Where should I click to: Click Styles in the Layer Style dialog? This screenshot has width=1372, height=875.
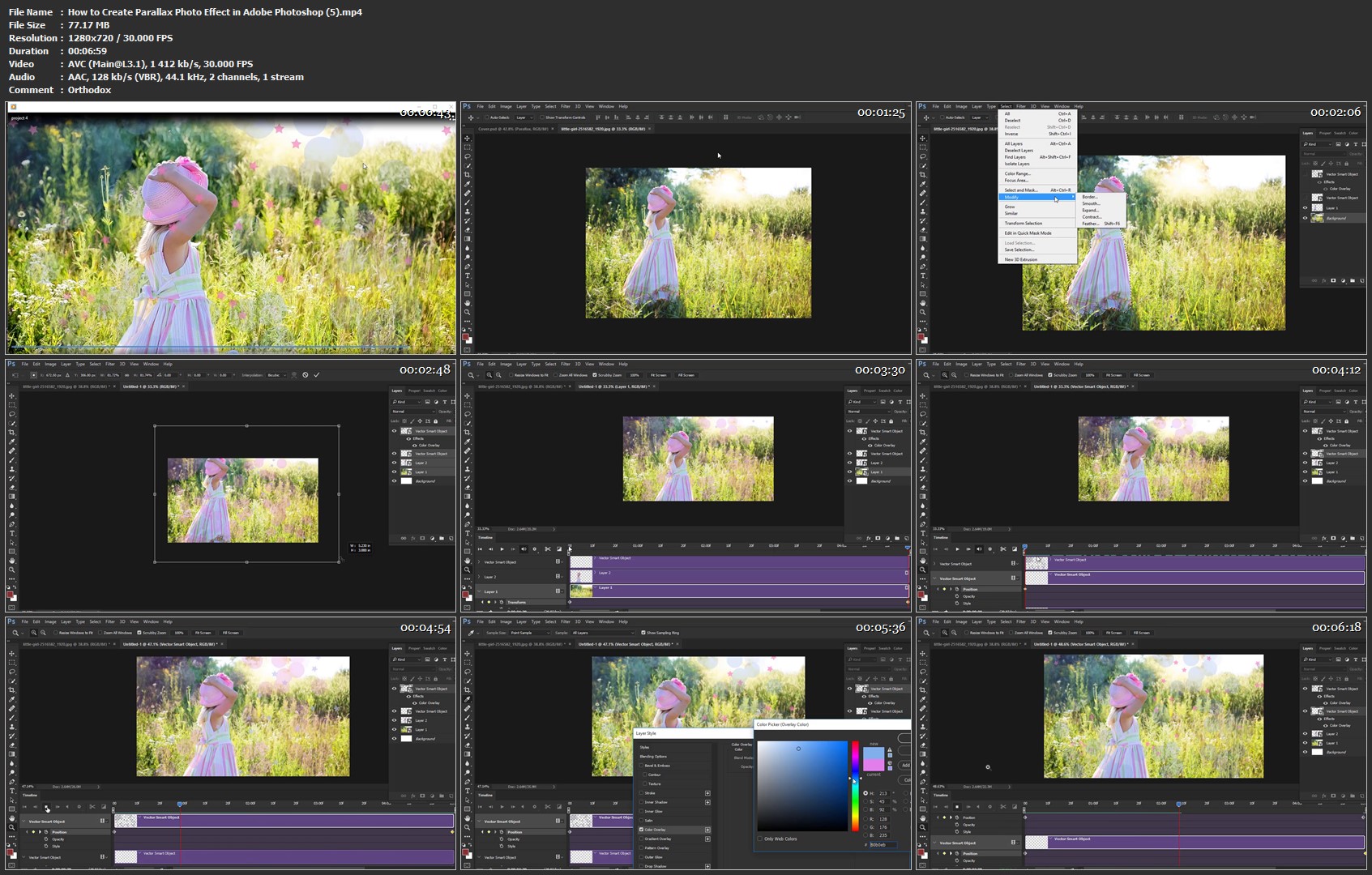[644, 747]
